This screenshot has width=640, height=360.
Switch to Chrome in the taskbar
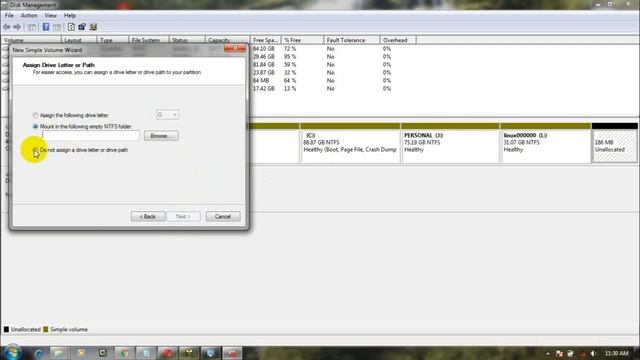coord(124,353)
